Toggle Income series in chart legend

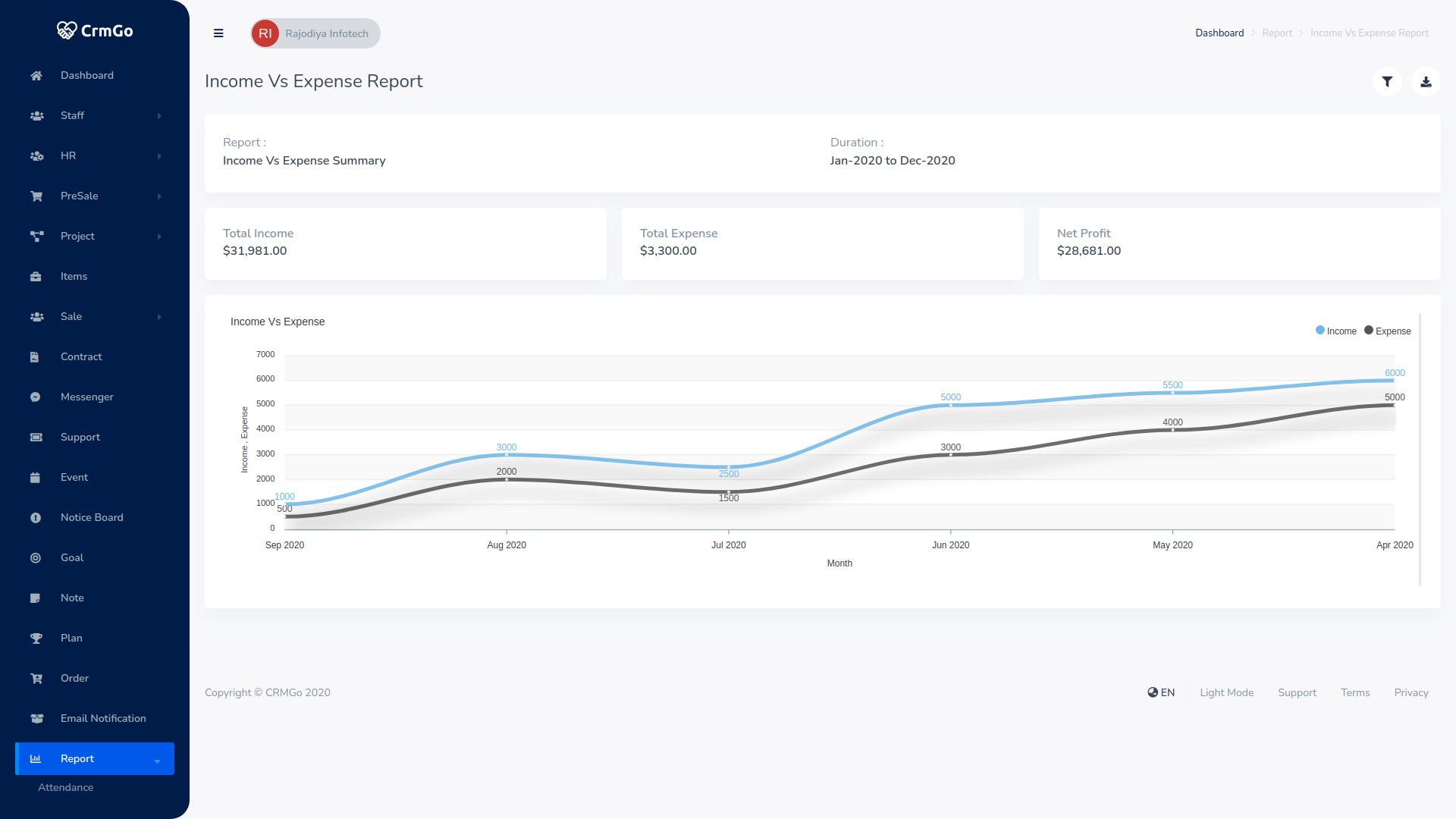1336,331
